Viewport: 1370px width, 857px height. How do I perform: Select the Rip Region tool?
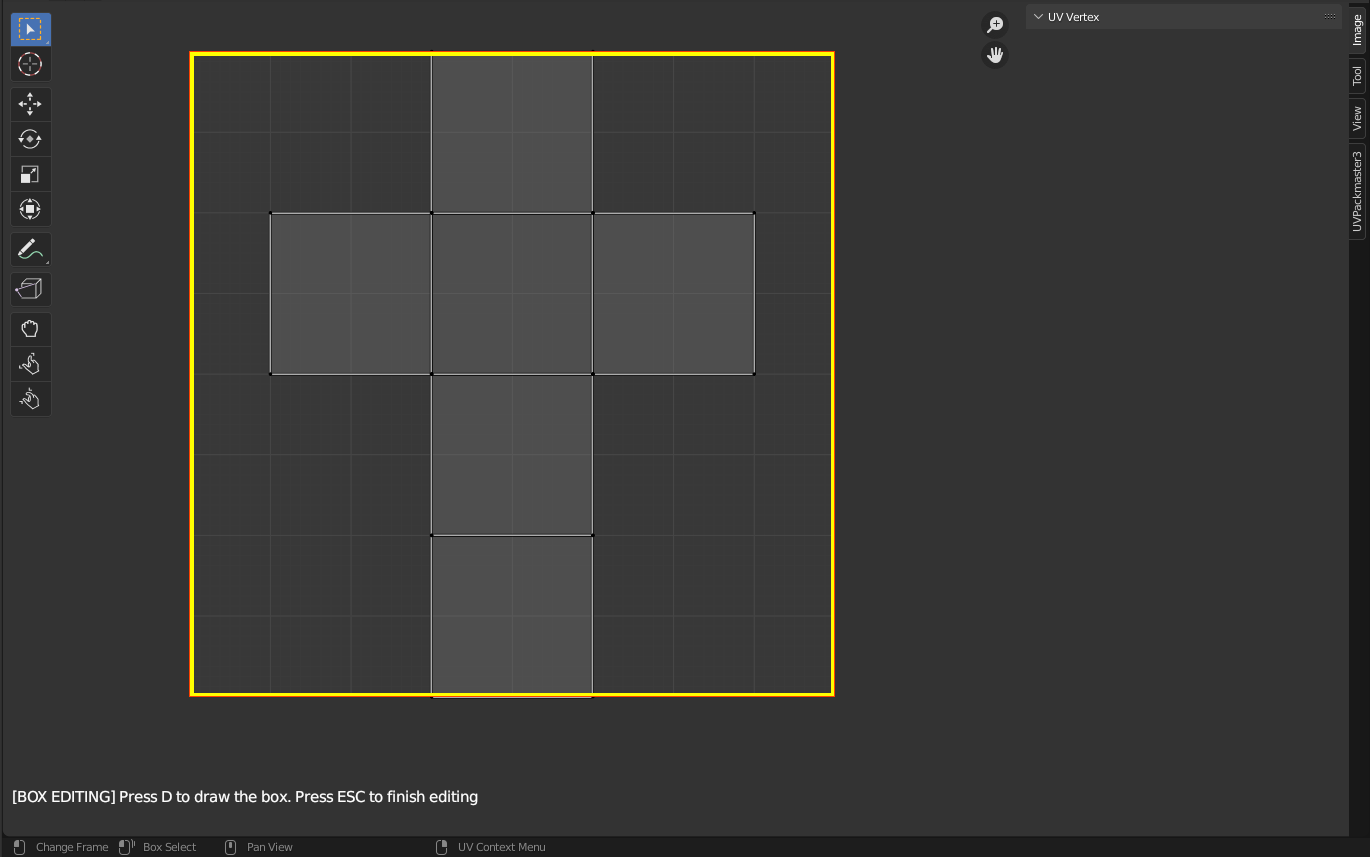[x=30, y=289]
